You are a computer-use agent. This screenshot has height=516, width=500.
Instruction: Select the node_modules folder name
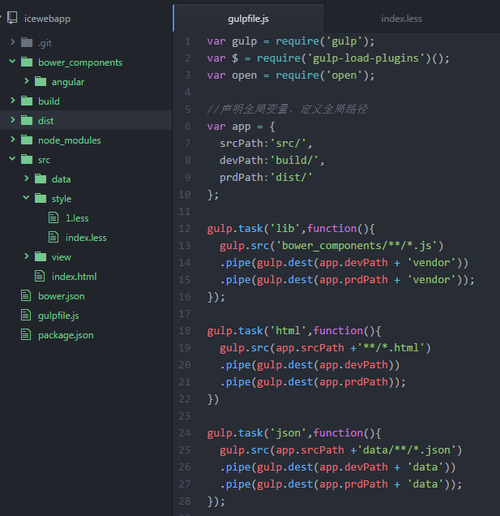[69, 140]
